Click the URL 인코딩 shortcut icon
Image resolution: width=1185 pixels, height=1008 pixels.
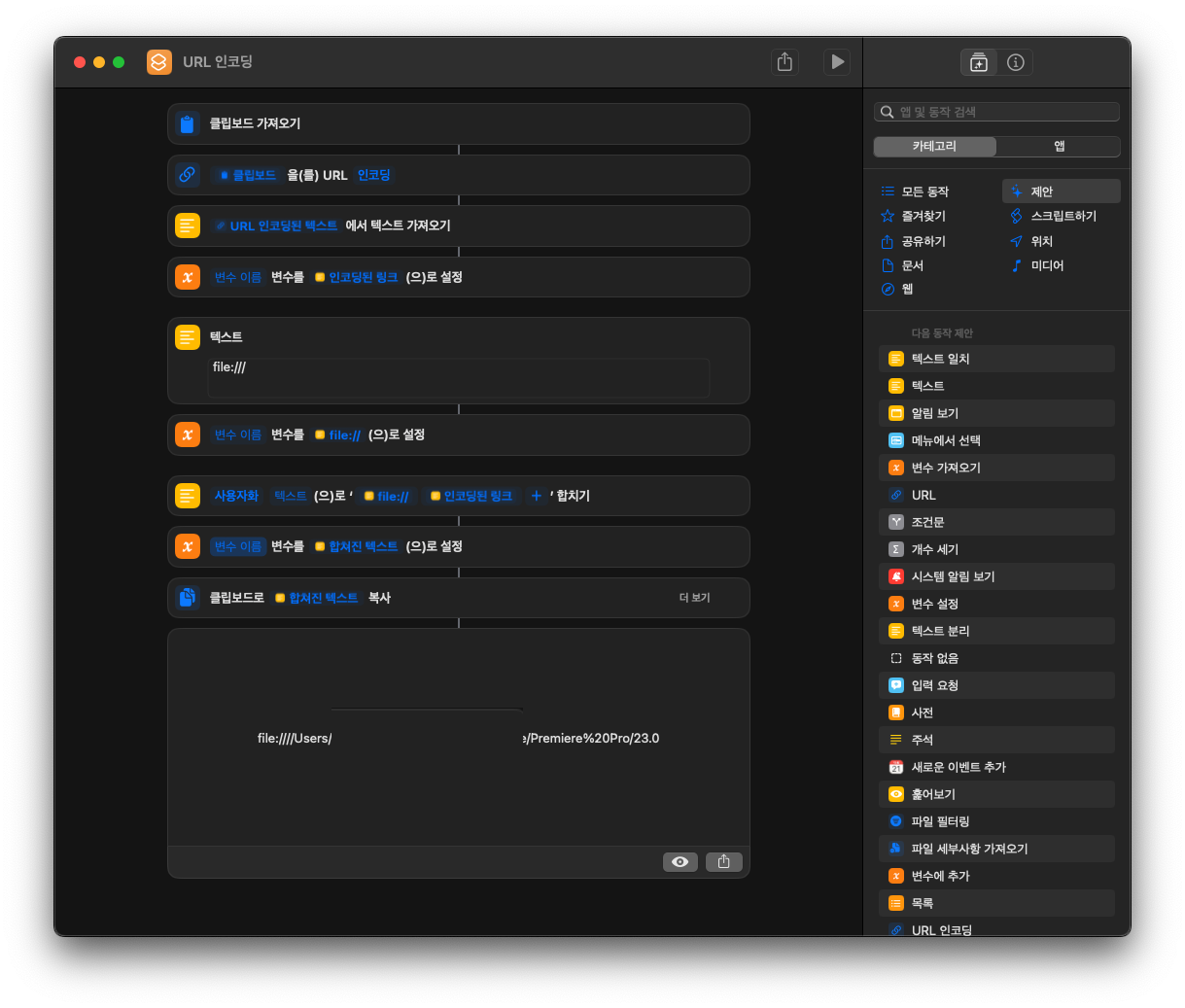[x=159, y=62]
